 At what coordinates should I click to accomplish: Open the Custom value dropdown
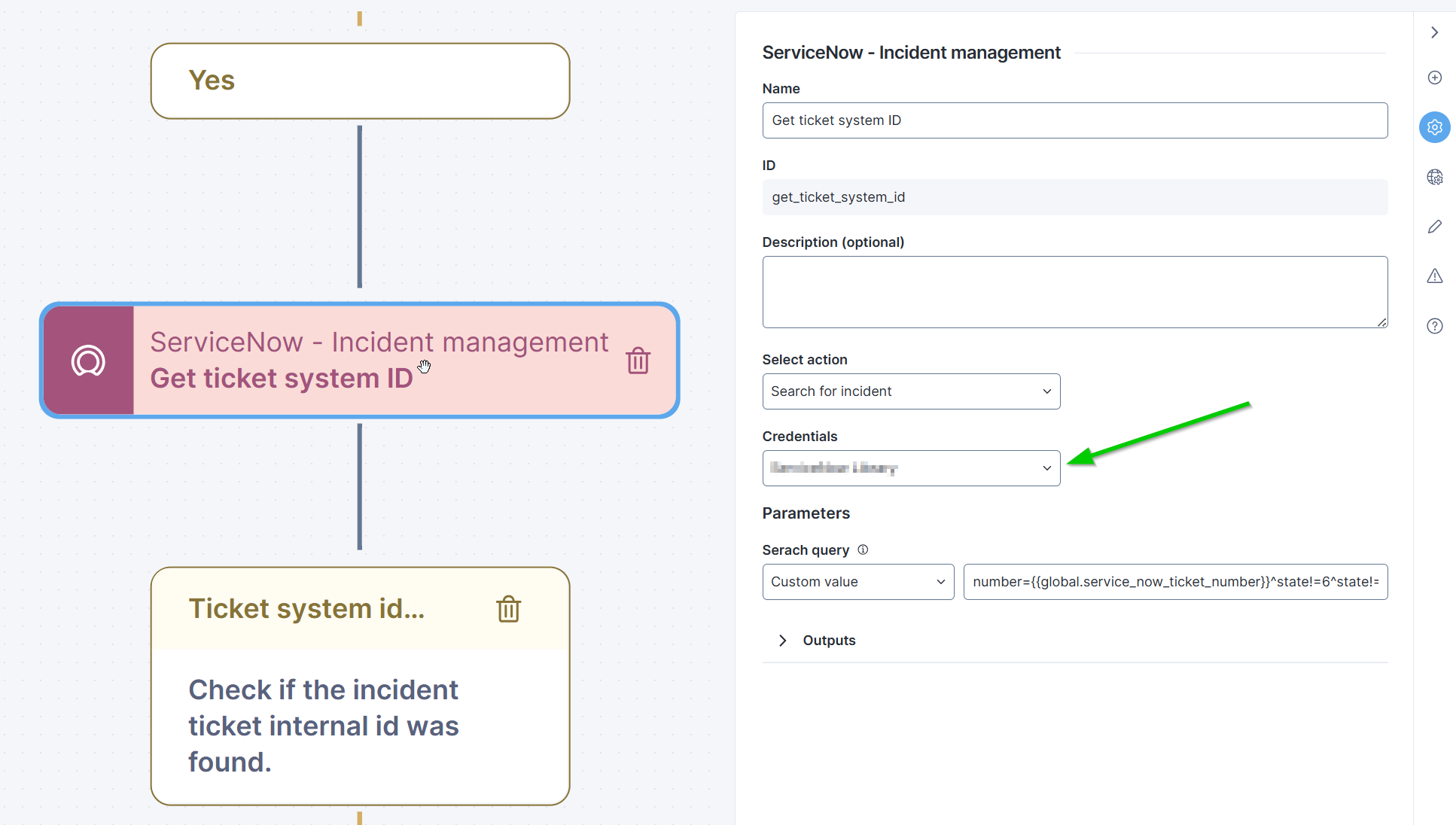coord(857,582)
